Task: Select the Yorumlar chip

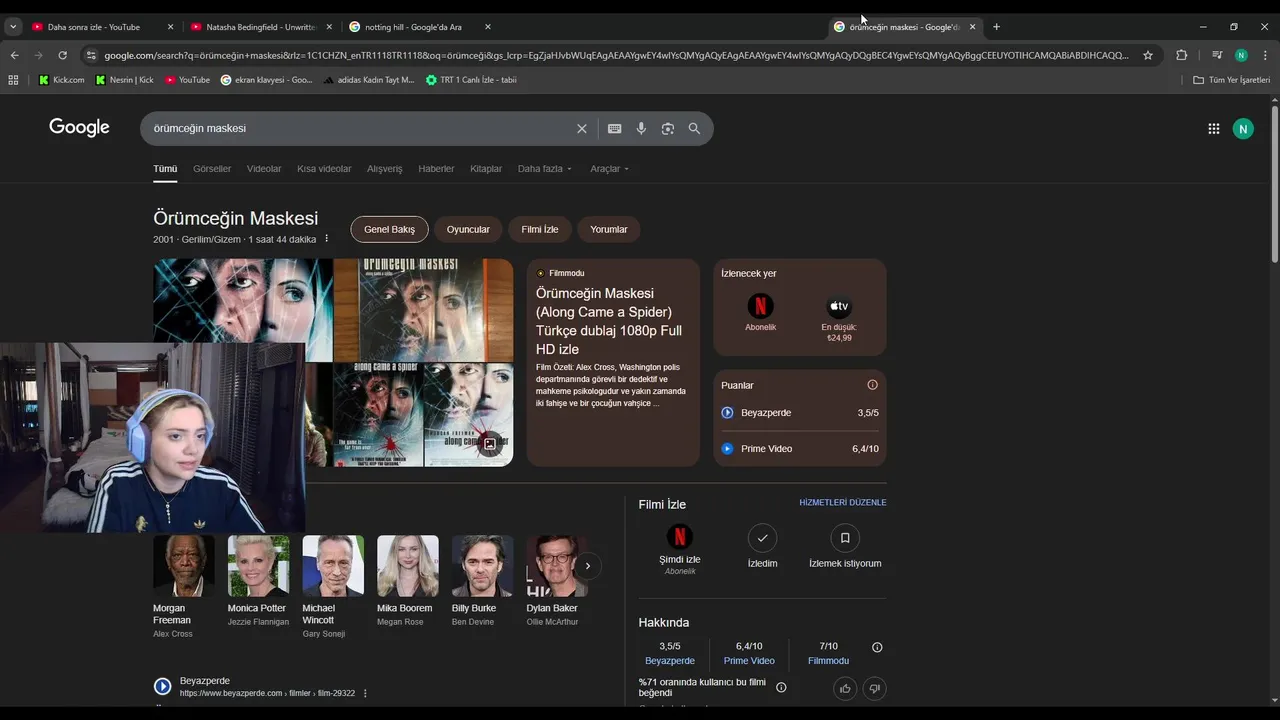Action: coord(609,229)
